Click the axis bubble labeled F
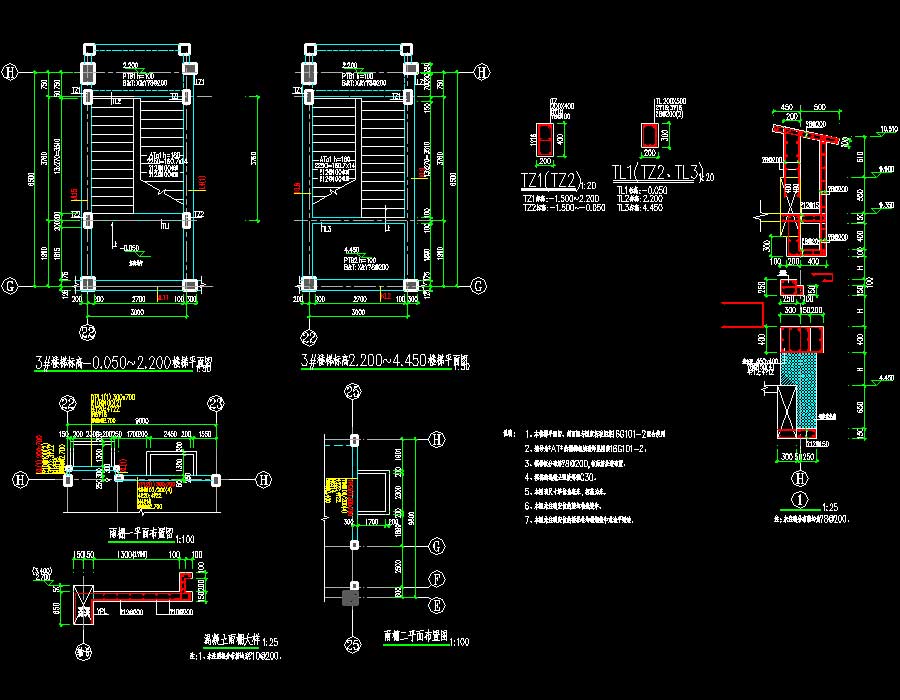Image resolution: width=900 pixels, height=700 pixels. (437, 579)
